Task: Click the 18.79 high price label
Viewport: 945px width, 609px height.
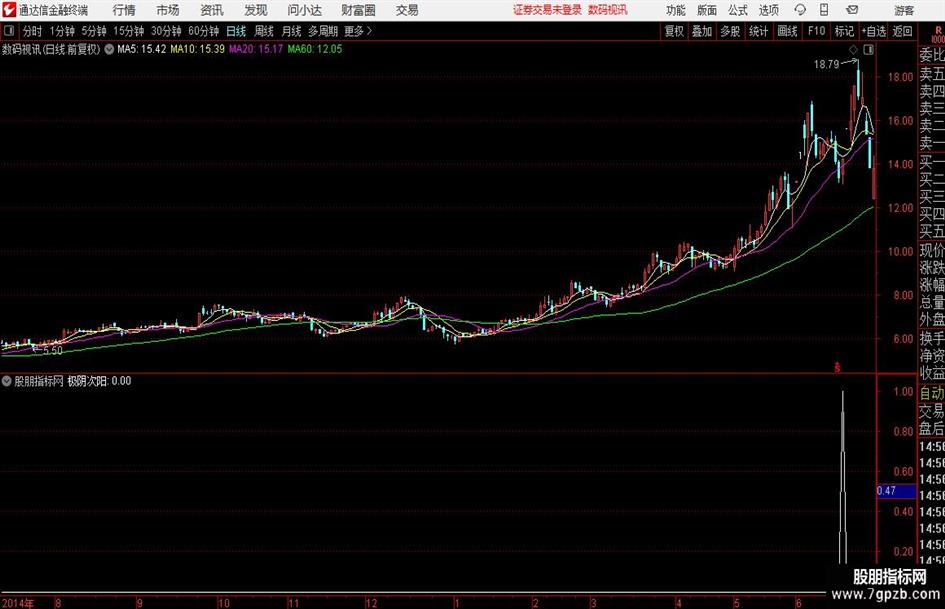Action: [x=826, y=64]
